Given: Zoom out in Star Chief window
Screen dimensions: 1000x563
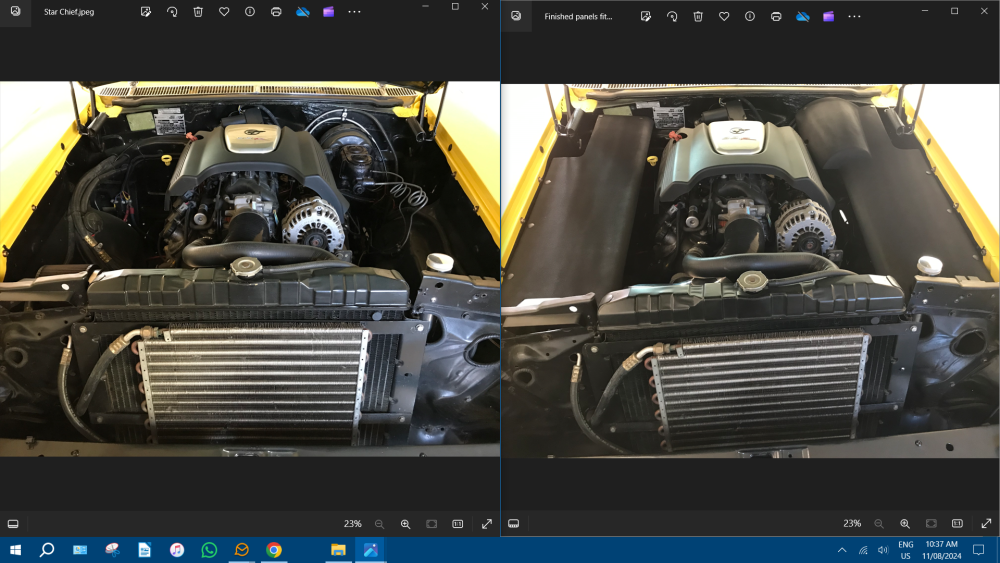Looking at the screenshot, I should click(379, 524).
